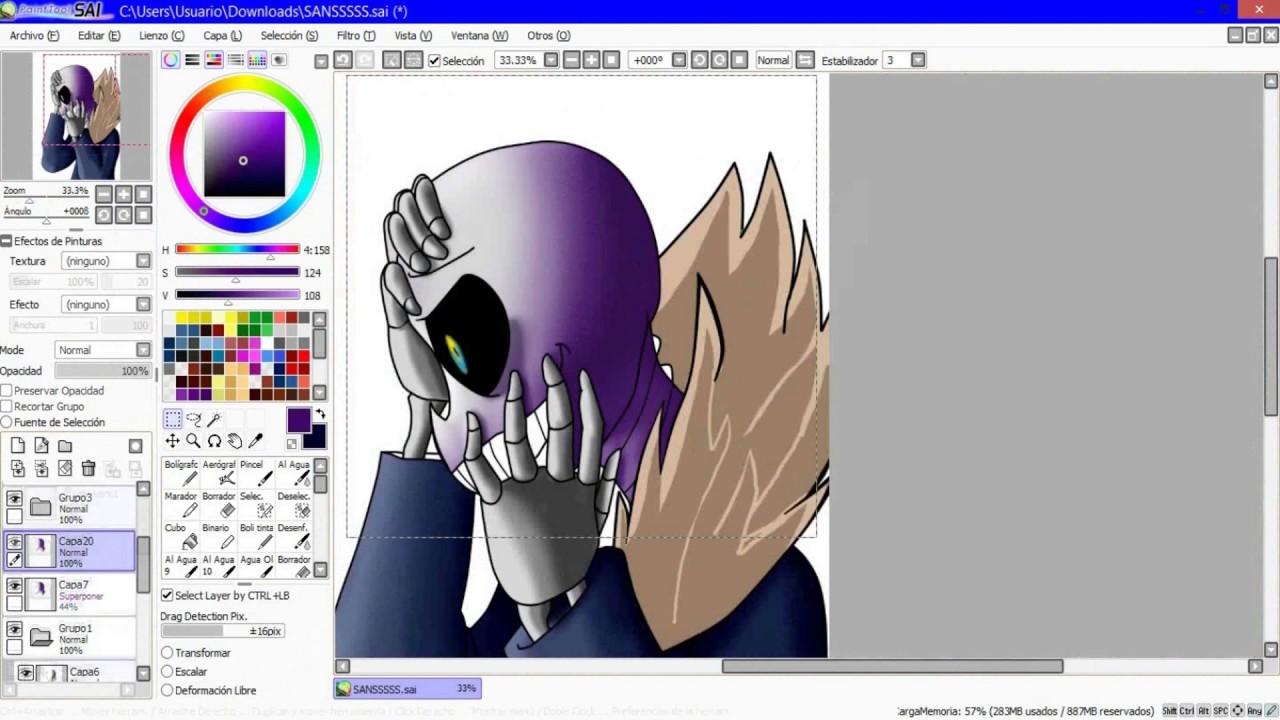Screen dimensions: 1280x720
Task: Open the Ventana menu
Action: coord(479,35)
